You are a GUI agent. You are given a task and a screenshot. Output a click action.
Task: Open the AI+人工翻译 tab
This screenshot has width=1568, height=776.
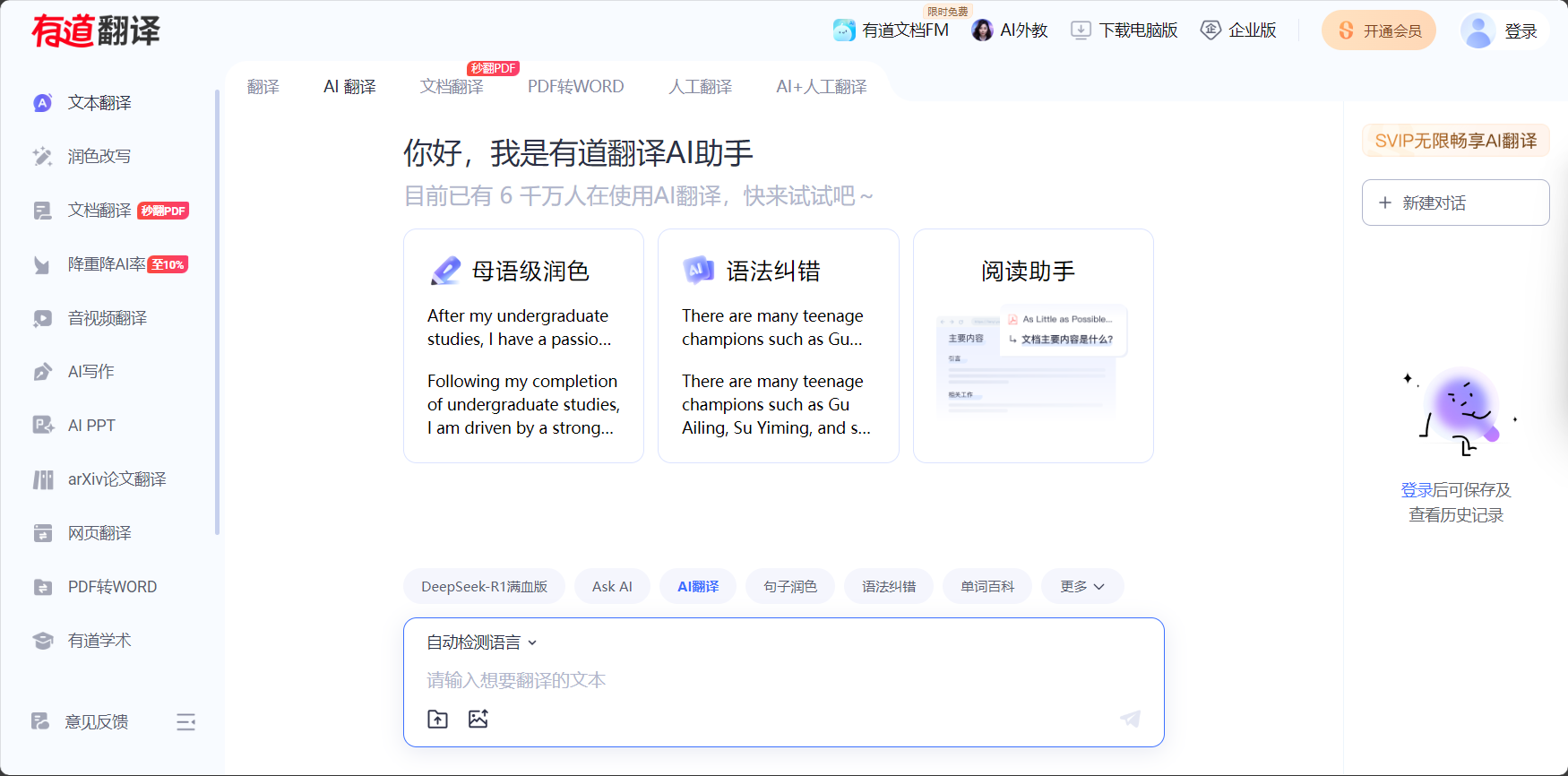point(822,87)
